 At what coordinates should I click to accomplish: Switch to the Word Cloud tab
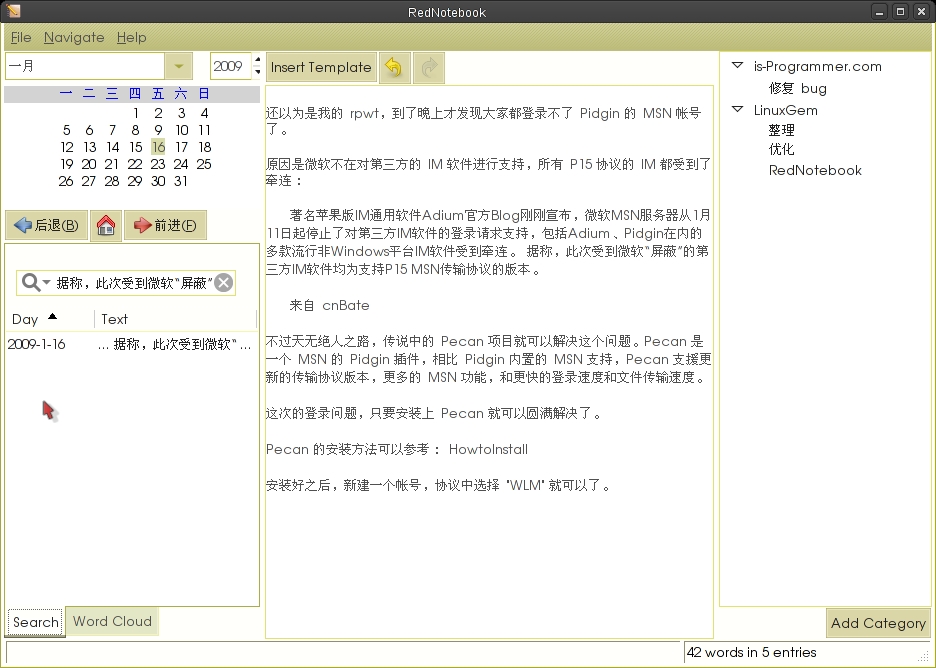[111, 622]
